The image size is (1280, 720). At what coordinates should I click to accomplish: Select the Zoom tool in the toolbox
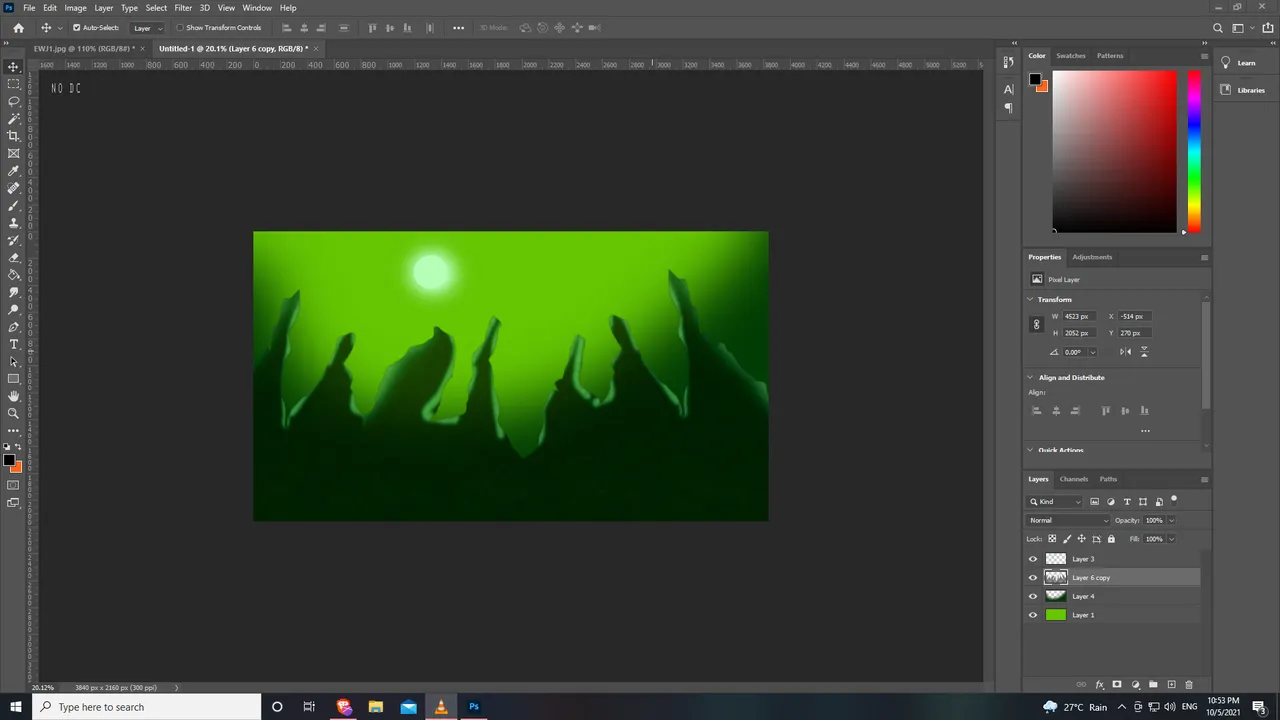point(13,413)
